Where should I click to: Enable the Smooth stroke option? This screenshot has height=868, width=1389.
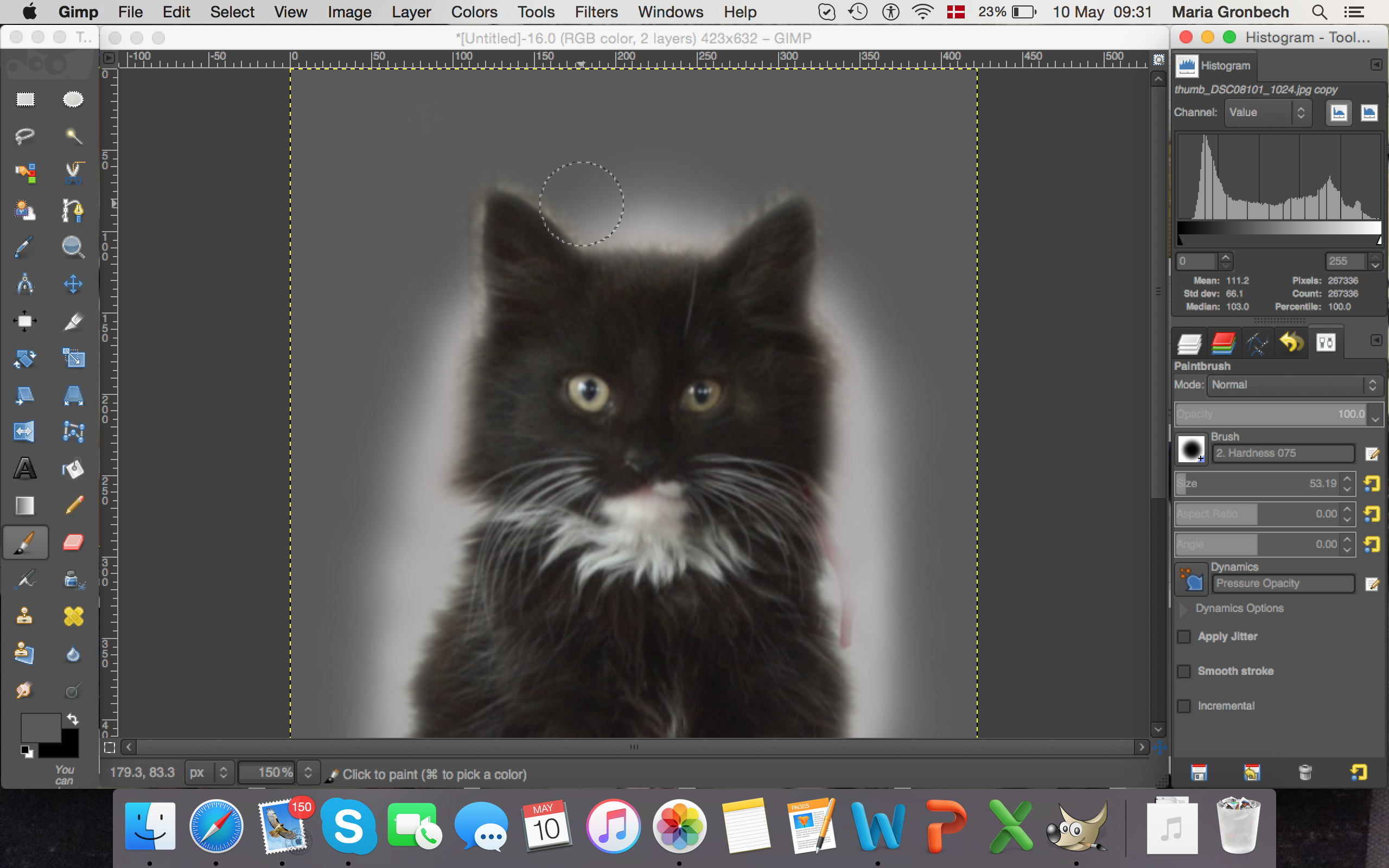[1184, 671]
